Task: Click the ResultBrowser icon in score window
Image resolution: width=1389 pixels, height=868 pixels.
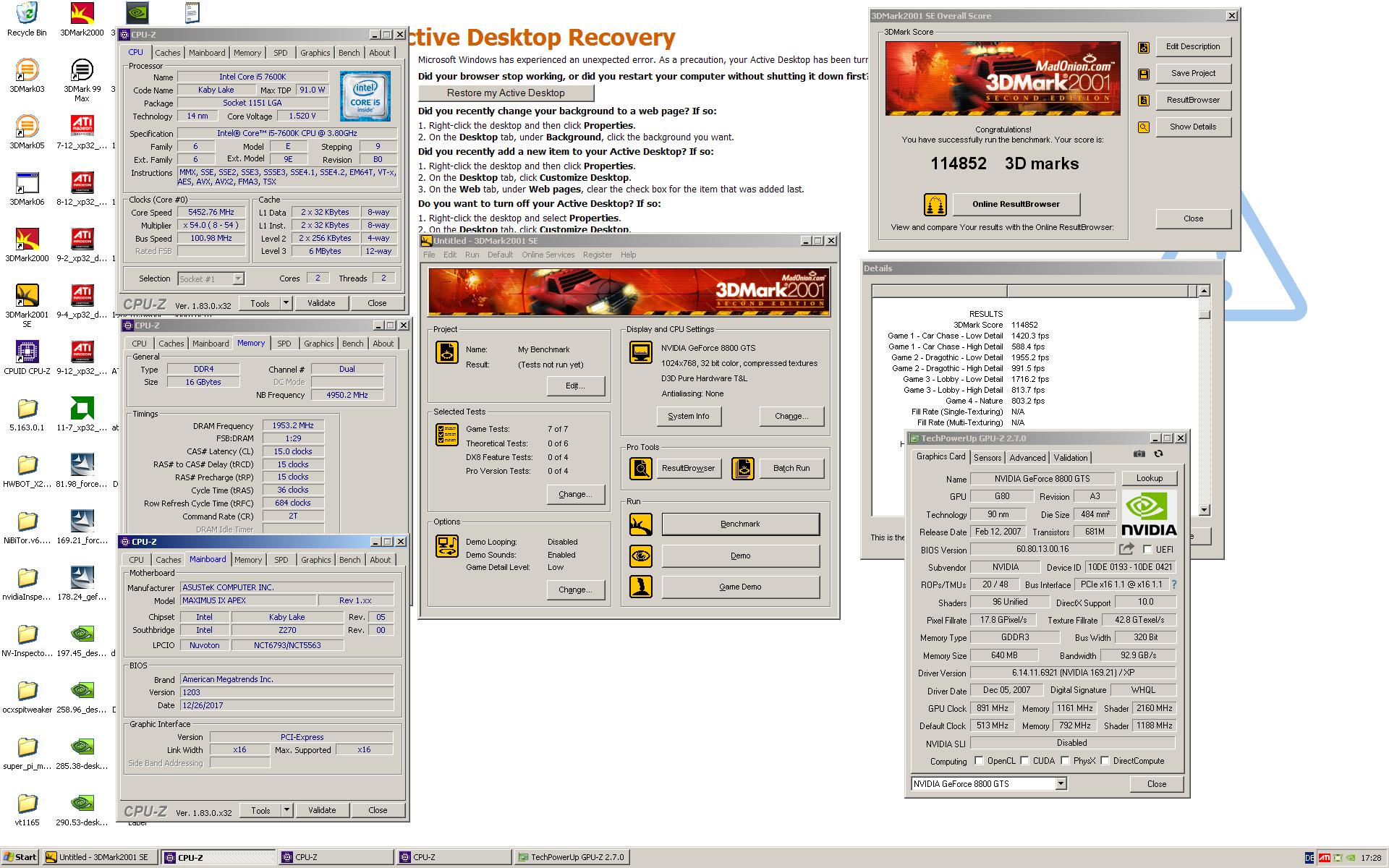Action: click(x=1144, y=101)
